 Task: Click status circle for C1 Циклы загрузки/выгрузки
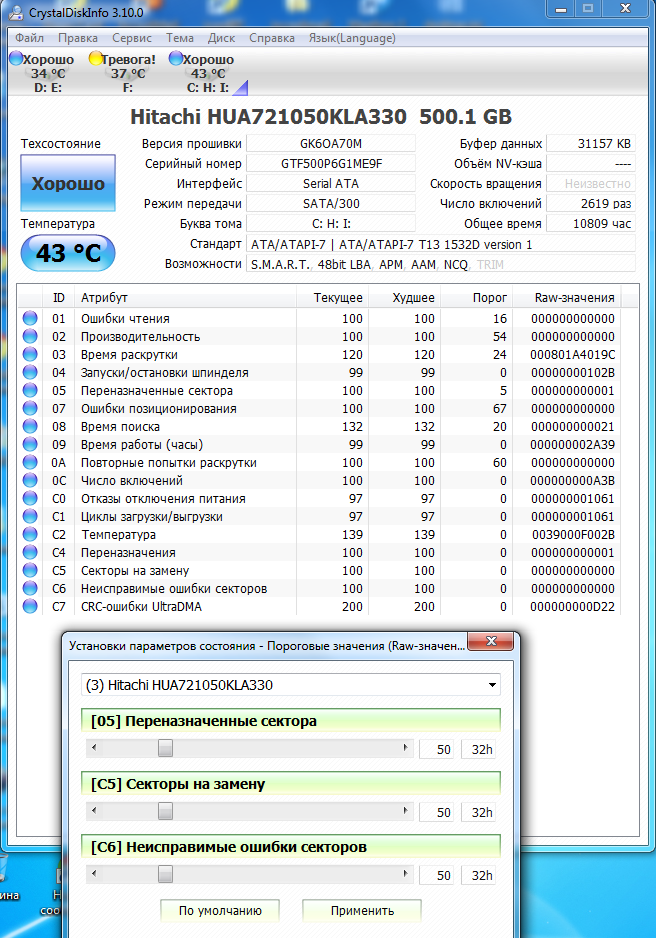coord(30,516)
